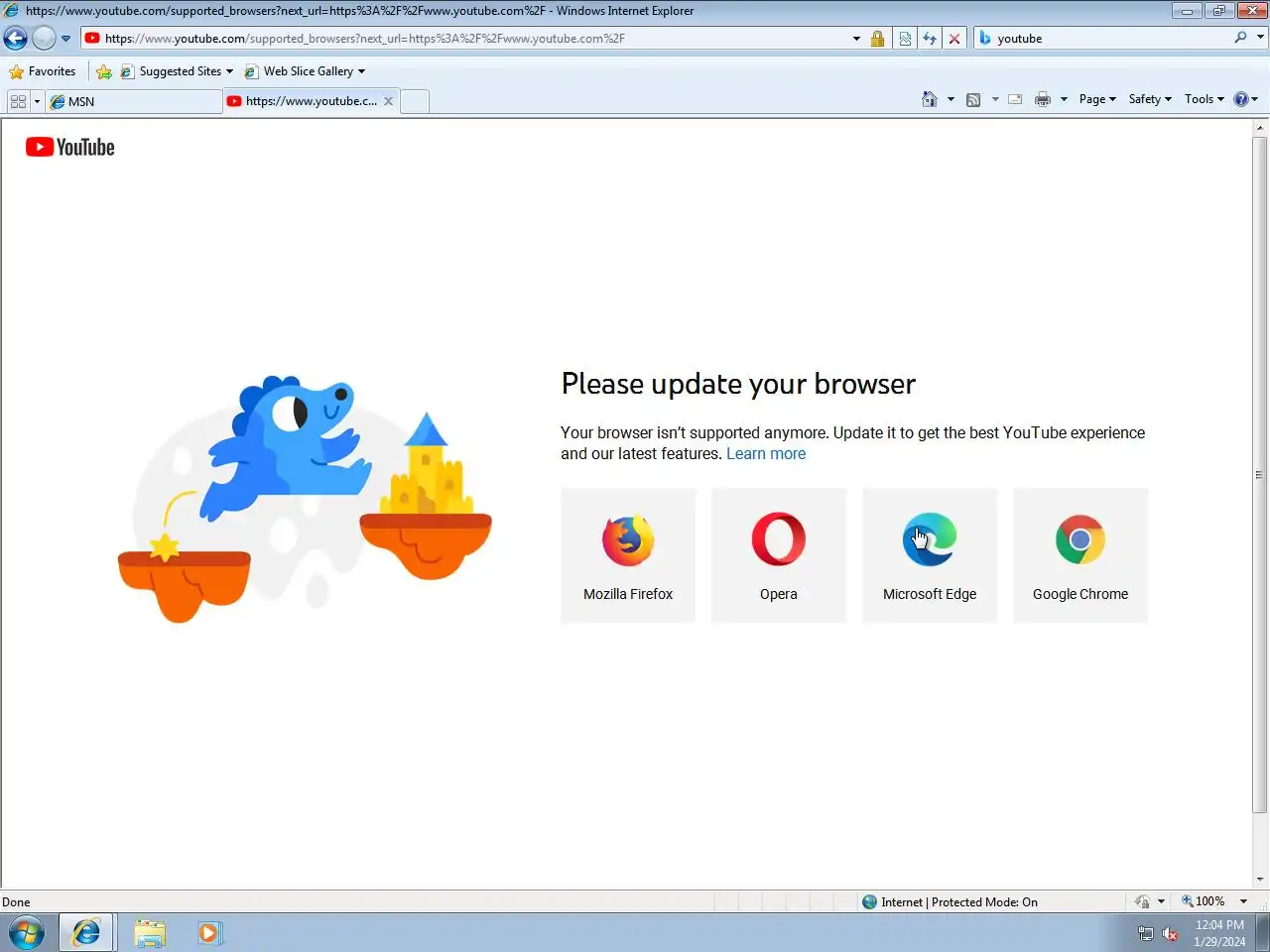Choose the Opera browser card

779,555
